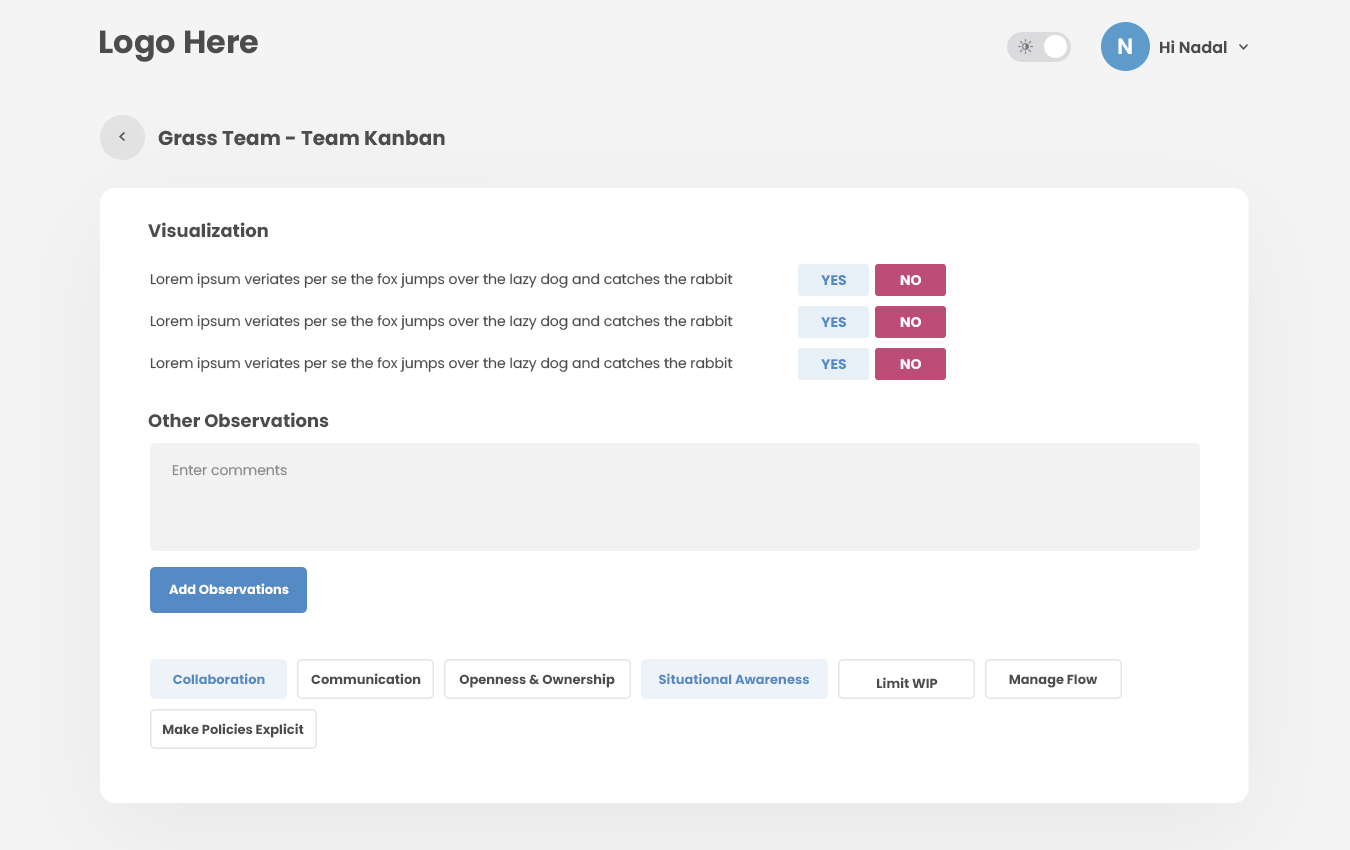Toggle the light/dark theme switch
The image size is (1350, 850).
pos(1039,47)
